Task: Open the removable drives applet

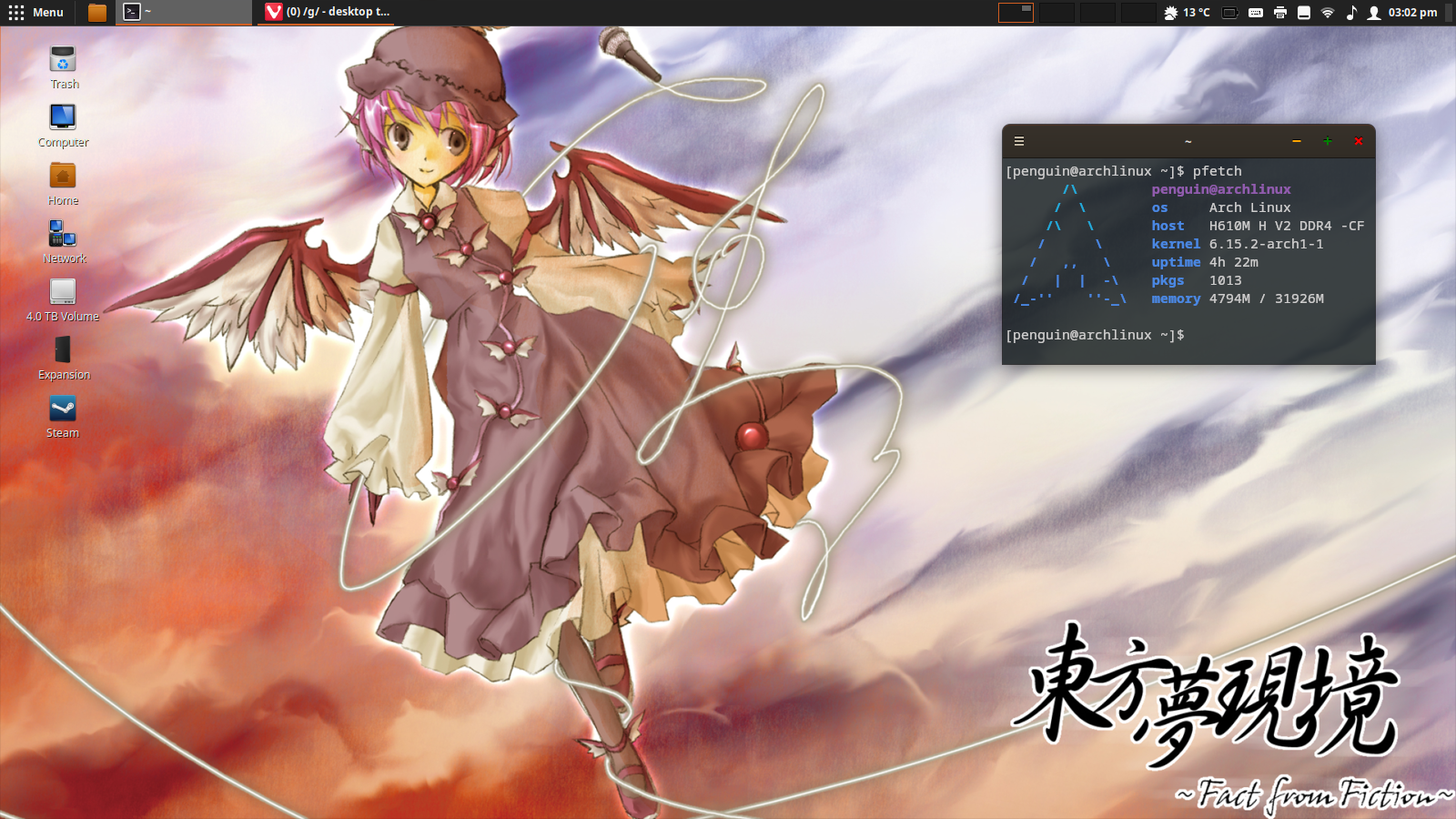Action: tap(1304, 12)
